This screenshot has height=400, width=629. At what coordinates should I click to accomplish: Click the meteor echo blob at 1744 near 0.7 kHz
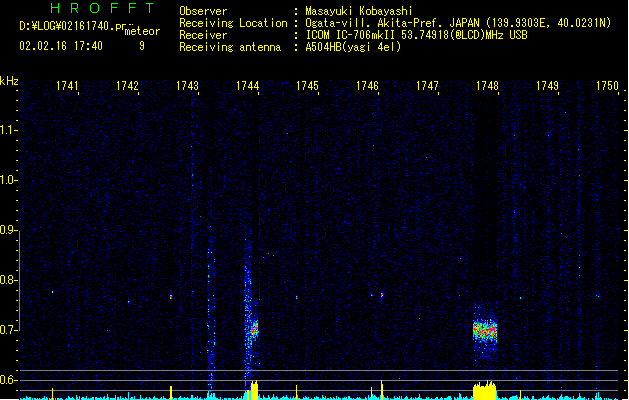coord(254,330)
